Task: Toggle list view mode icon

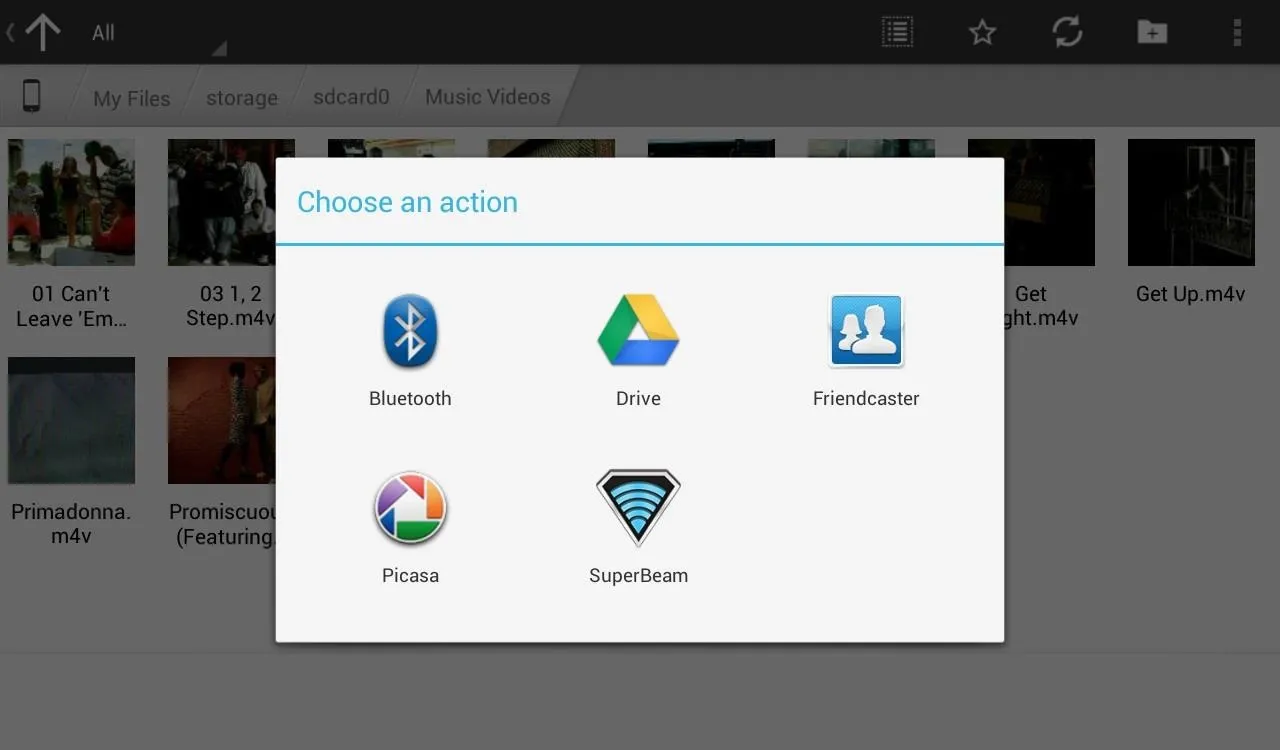Action: [x=897, y=32]
